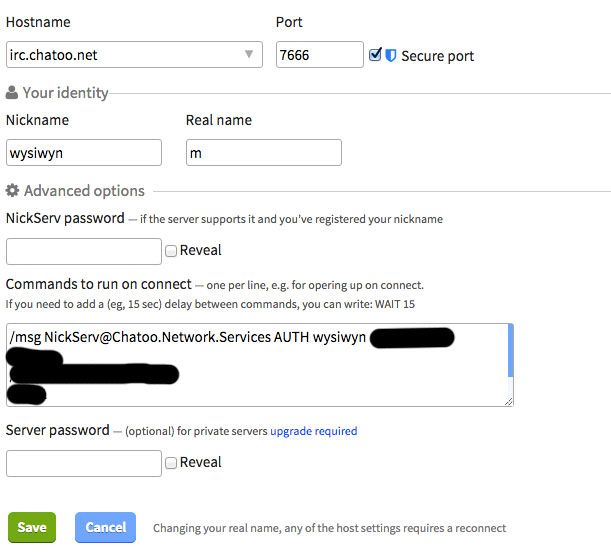Cancel the settings changes
The width and height of the screenshot is (611, 552).
[105, 527]
